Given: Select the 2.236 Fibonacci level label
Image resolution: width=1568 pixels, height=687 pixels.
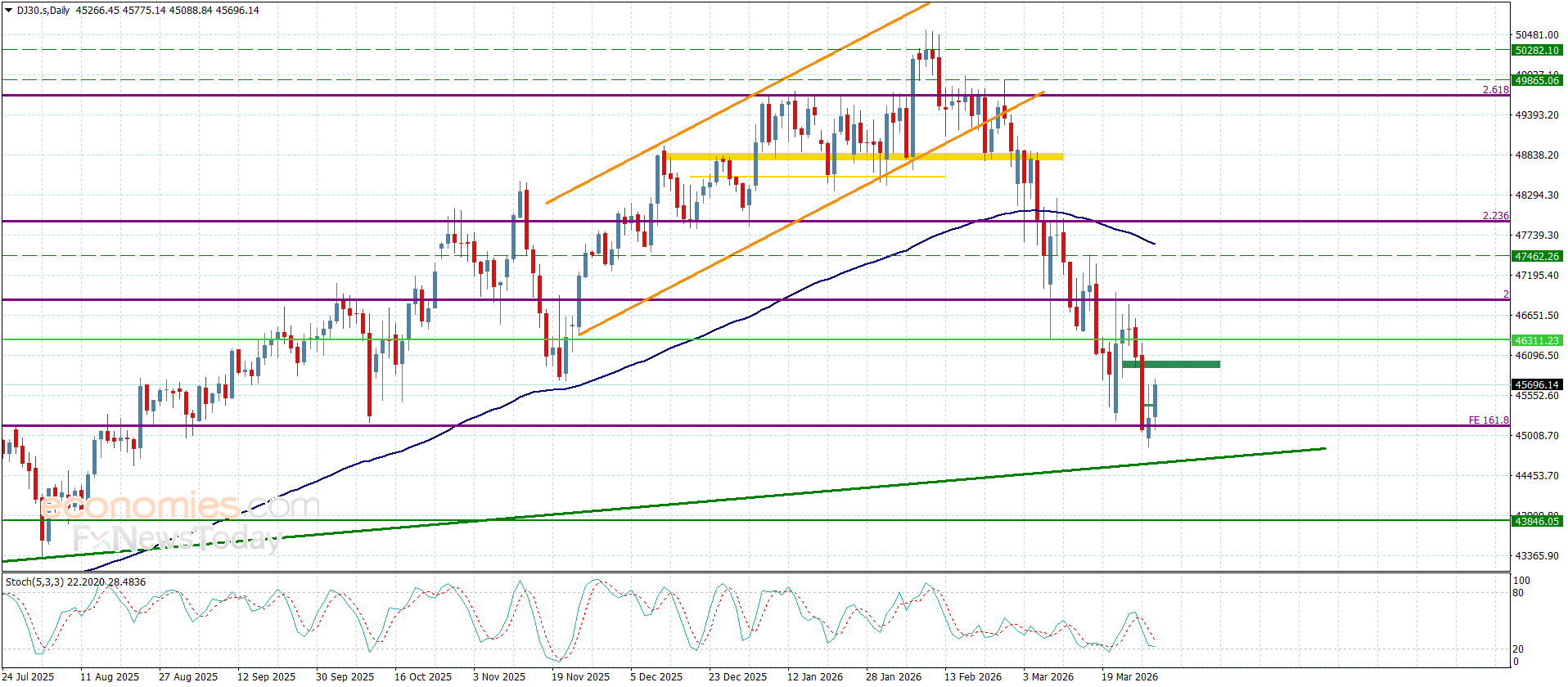Looking at the screenshot, I should (1495, 216).
